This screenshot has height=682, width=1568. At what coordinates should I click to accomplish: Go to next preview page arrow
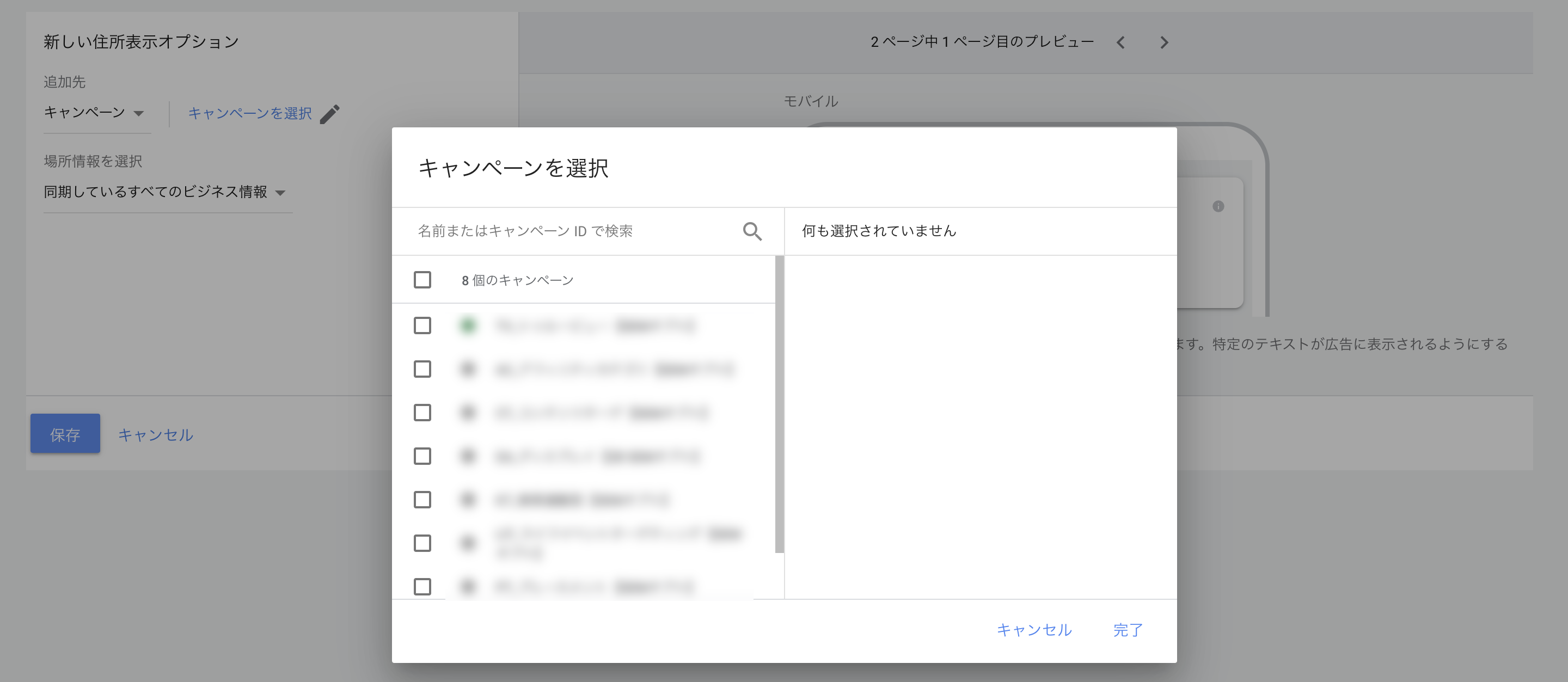[x=1164, y=42]
